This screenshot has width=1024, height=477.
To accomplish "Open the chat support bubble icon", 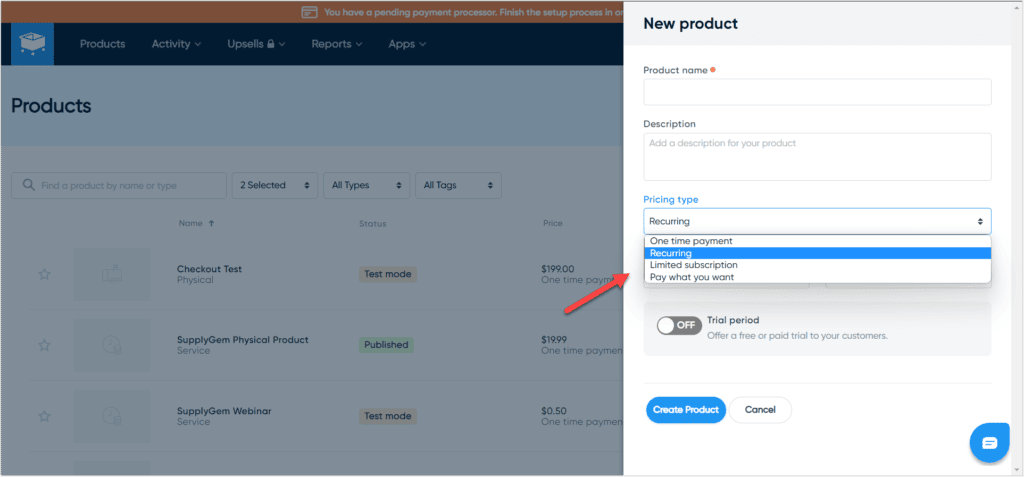I will pyautogui.click(x=989, y=443).
